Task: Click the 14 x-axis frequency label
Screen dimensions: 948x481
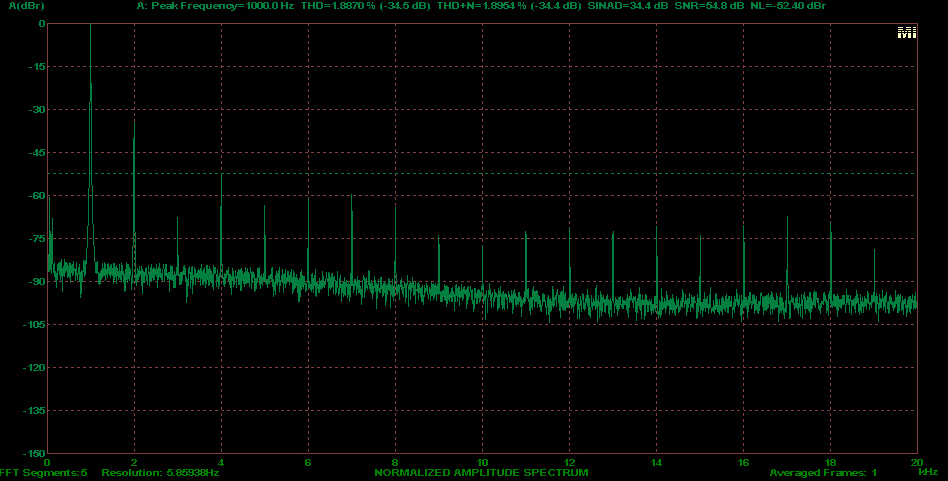Action: [x=657, y=463]
